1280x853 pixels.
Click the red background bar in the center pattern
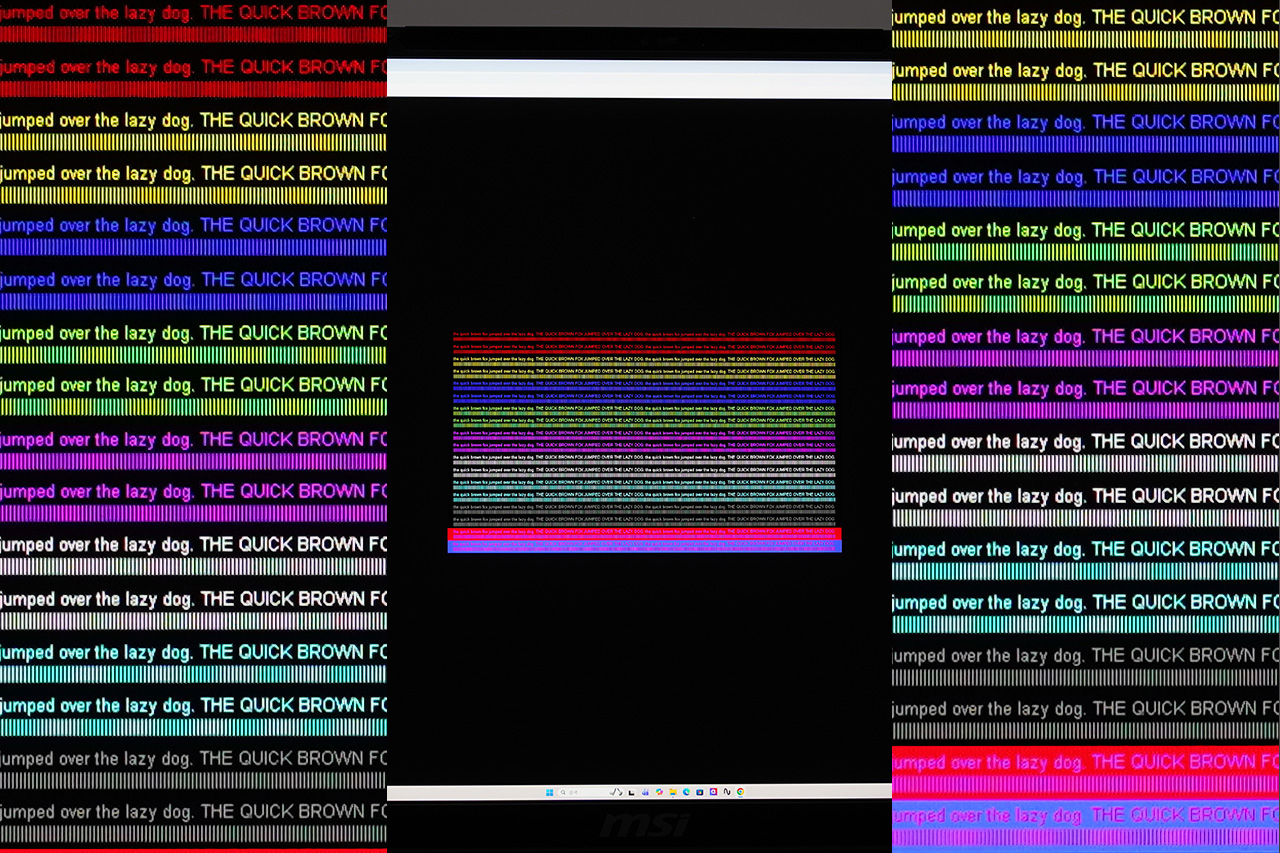pyautogui.click(x=645, y=534)
